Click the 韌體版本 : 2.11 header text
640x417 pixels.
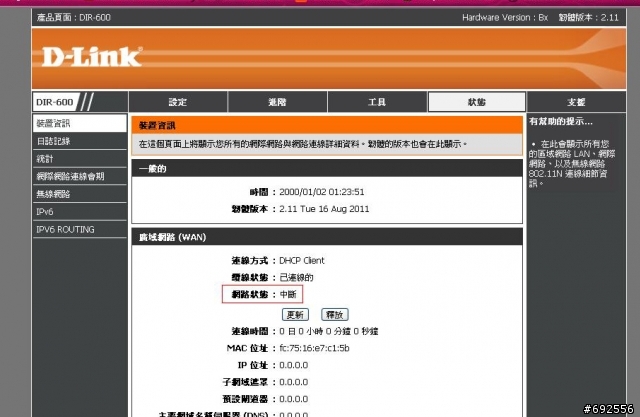(589, 18)
